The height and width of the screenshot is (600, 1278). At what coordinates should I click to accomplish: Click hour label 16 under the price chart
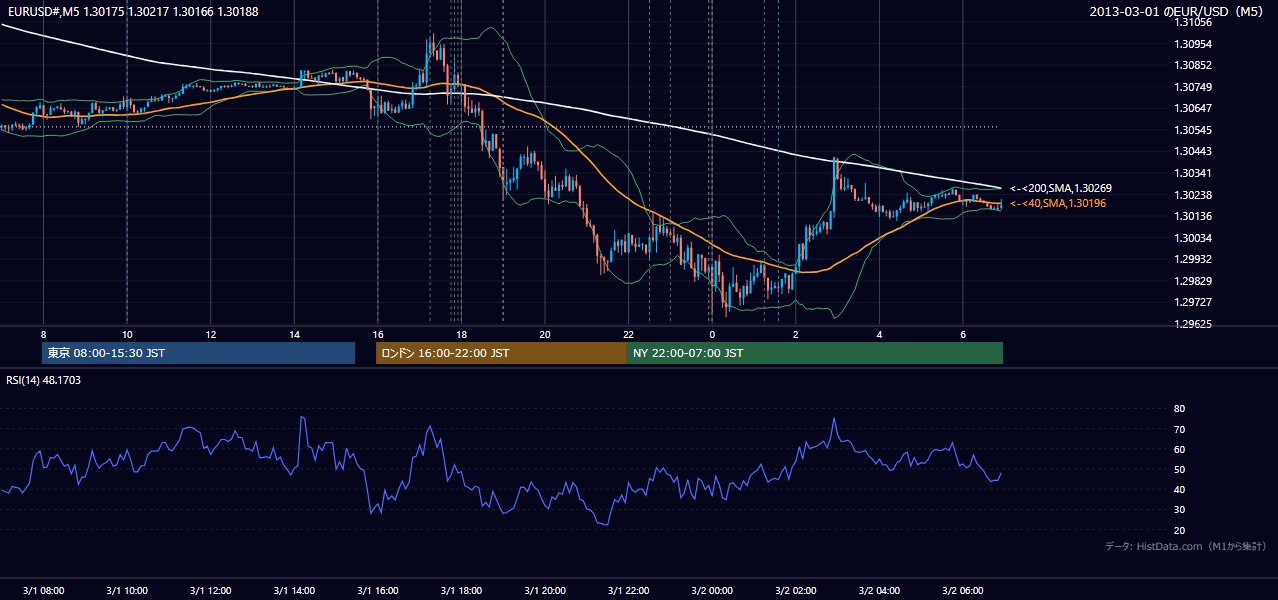click(377, 334)
